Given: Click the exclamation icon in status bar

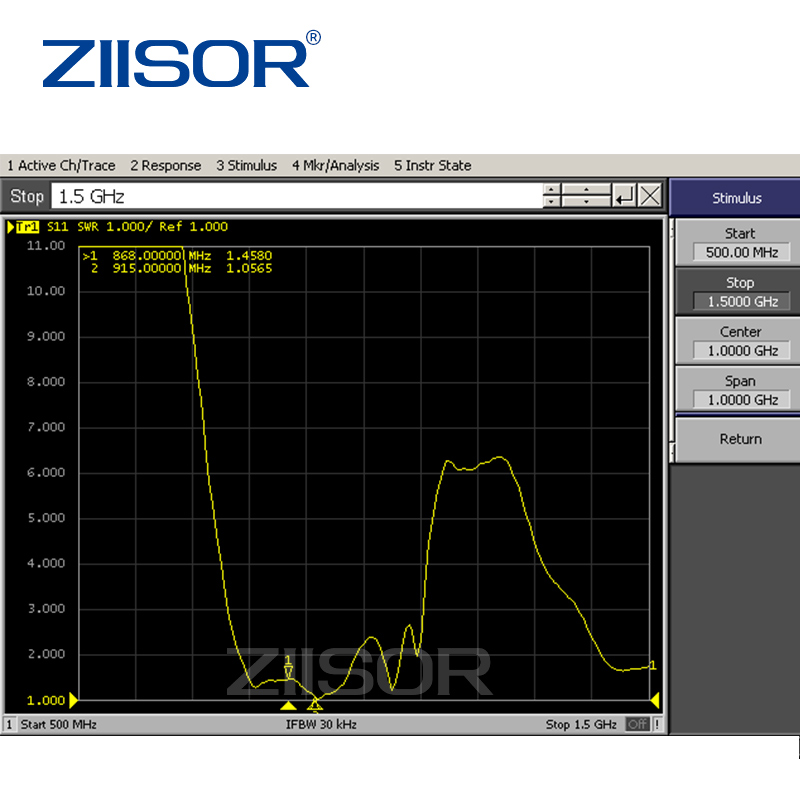Looking at the screenshot, I should tap(657, 724).
